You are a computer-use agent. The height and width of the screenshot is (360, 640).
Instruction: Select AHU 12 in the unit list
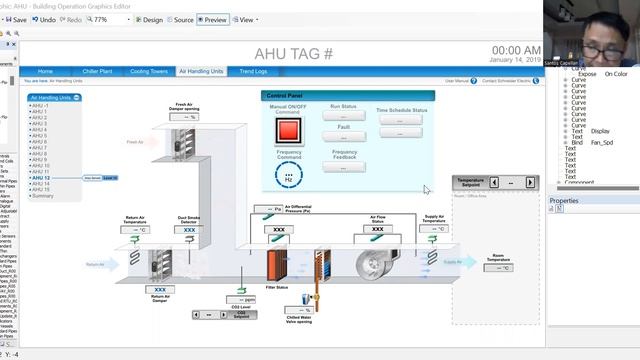41,178
